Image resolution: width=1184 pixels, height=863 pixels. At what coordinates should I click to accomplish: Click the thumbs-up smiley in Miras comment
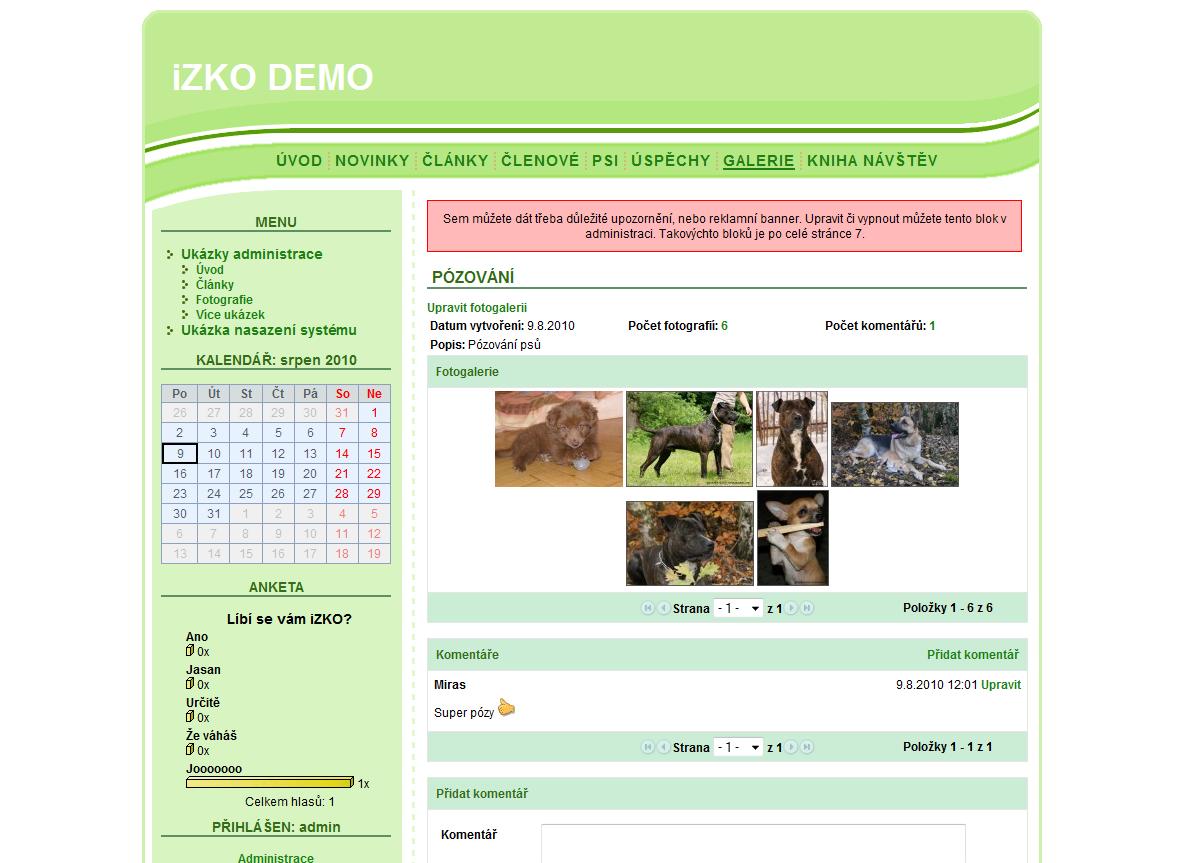point(506,707)
